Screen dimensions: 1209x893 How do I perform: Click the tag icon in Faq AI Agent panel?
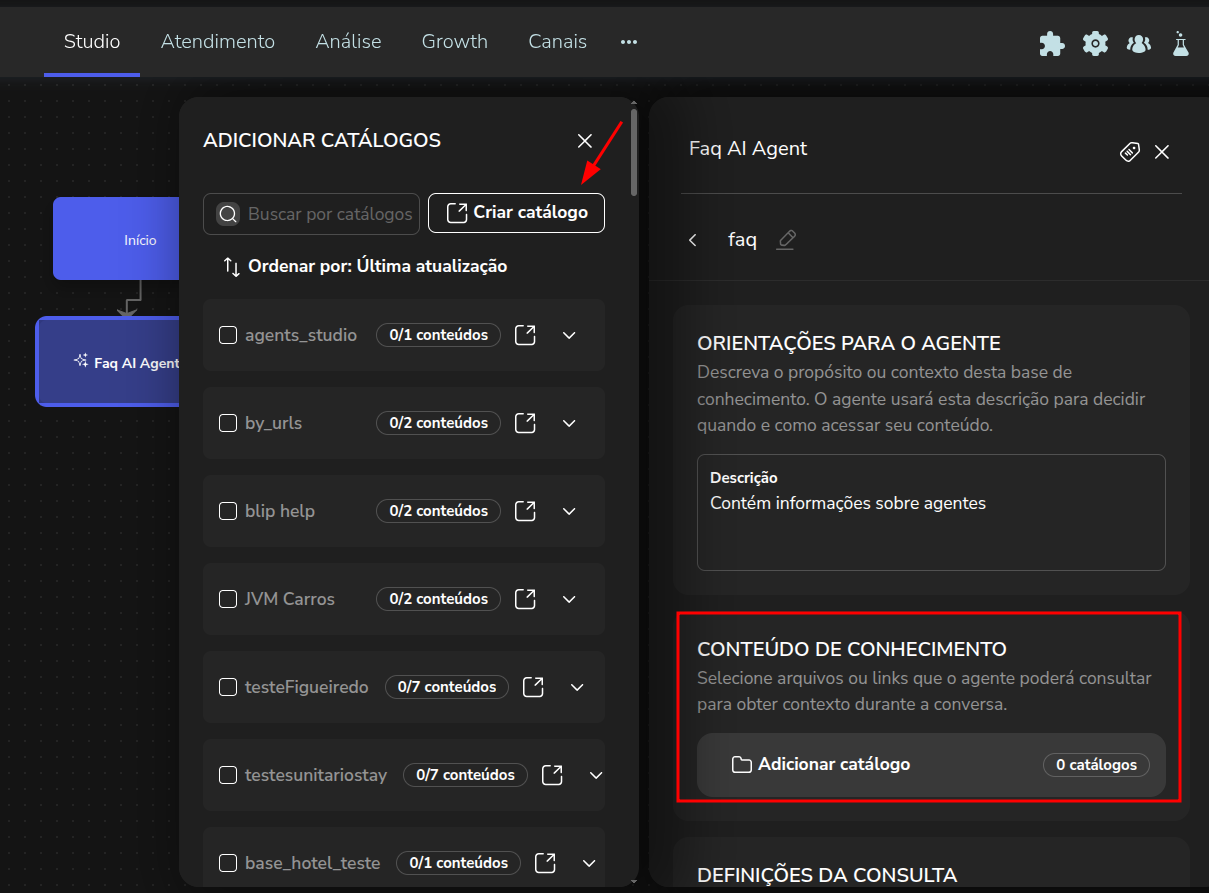[x=1130, y=152]
